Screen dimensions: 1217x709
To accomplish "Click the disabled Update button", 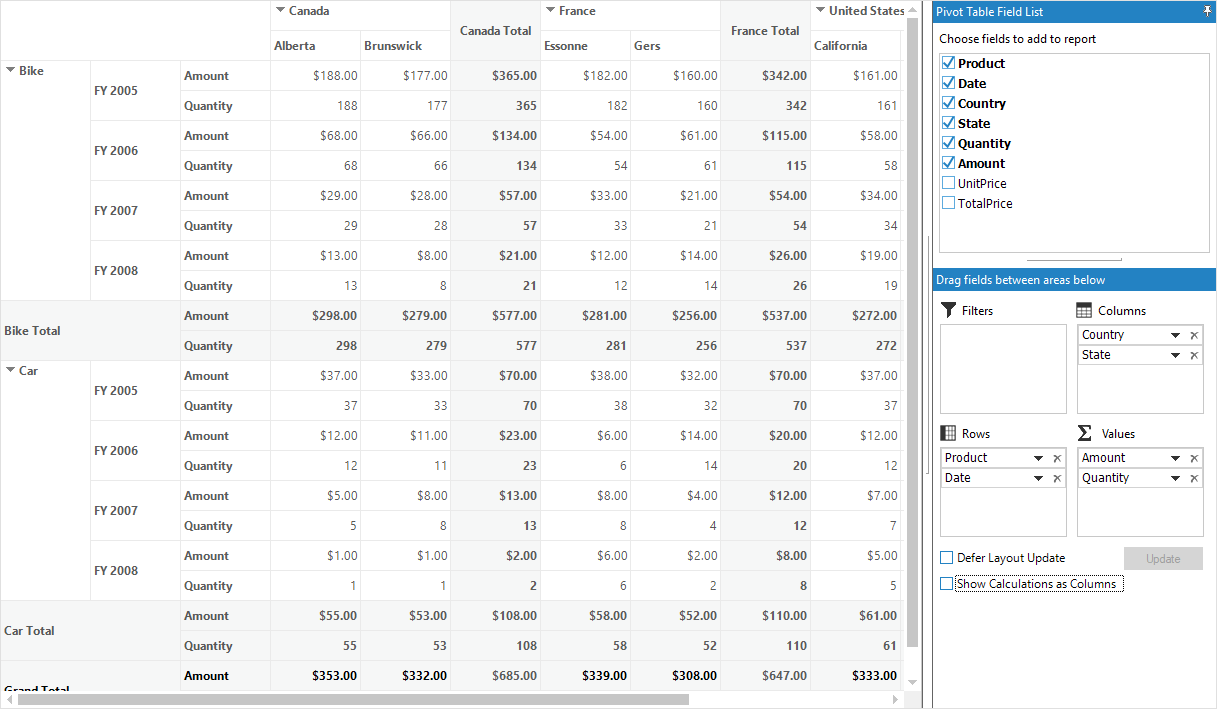I will 1163,559.
